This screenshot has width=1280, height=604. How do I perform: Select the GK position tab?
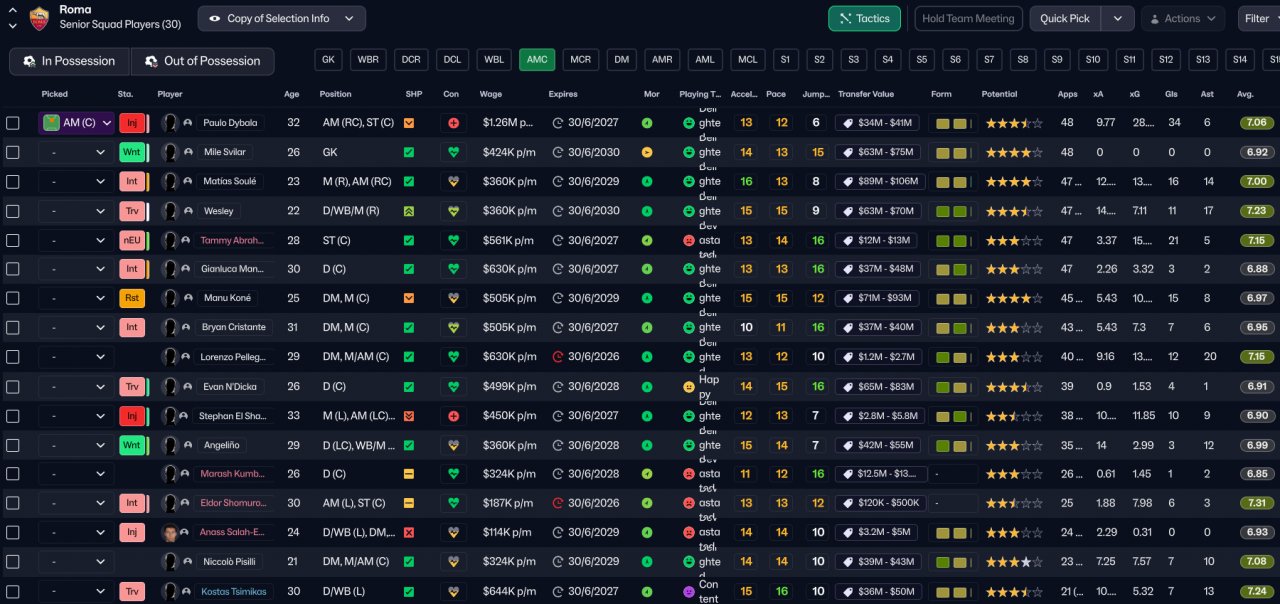click(328, 60)
